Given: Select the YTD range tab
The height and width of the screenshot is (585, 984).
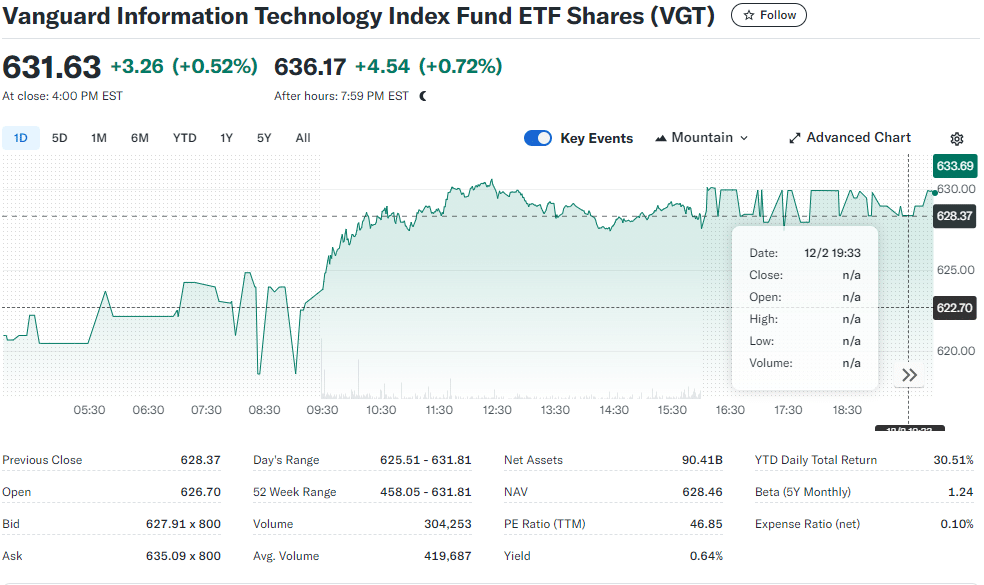Looking at the screenshot, I should point(184,138).
